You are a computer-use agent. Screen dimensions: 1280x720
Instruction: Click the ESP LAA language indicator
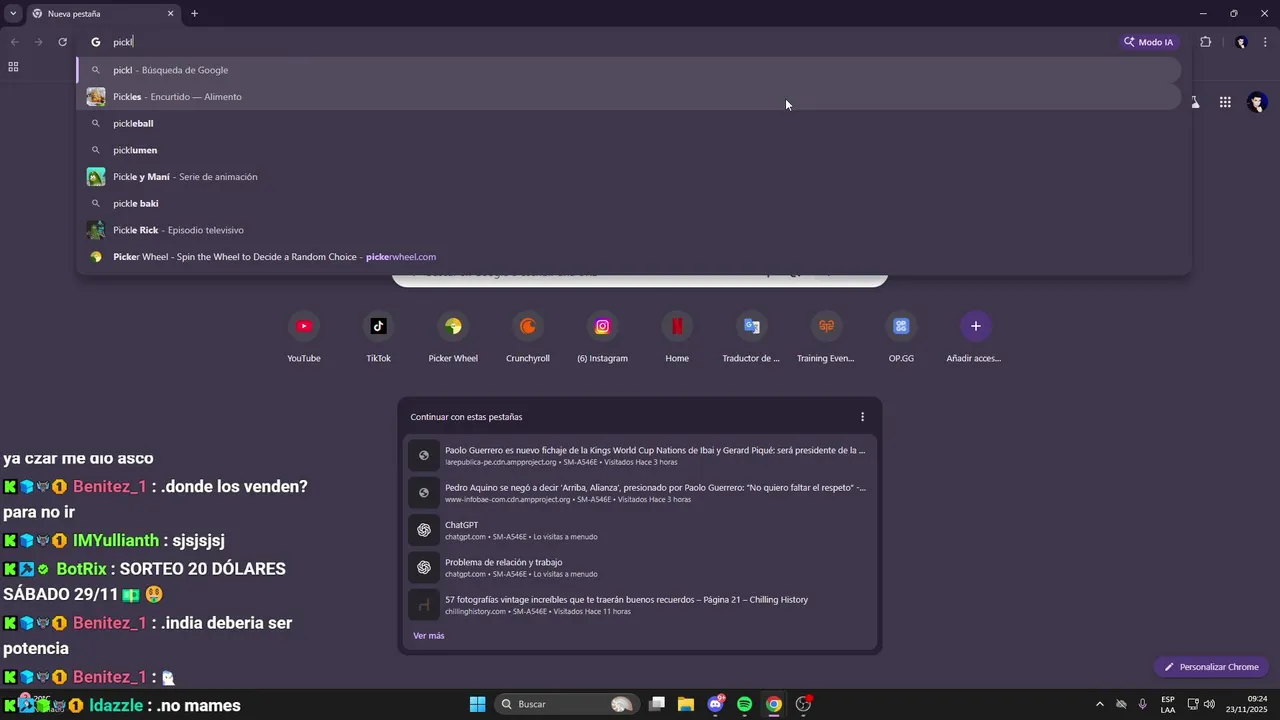pyautogui.click(x=1168, y=704)
